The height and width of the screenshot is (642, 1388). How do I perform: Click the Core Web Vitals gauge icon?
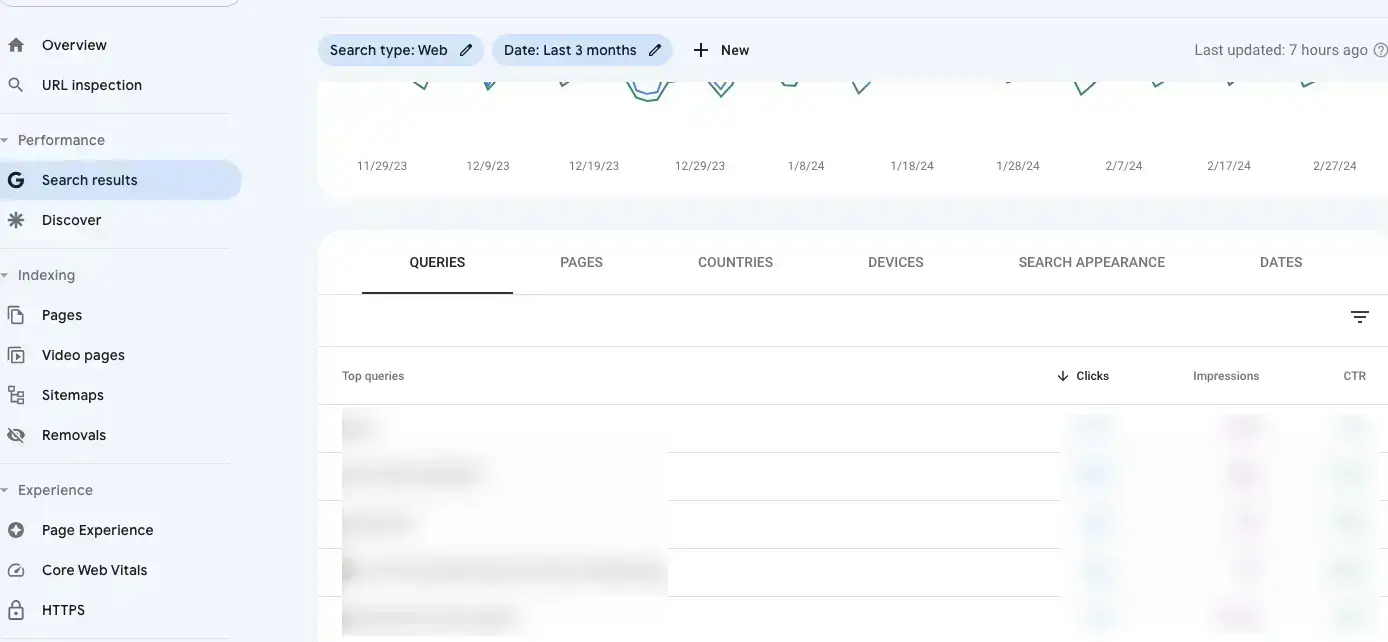16,570
